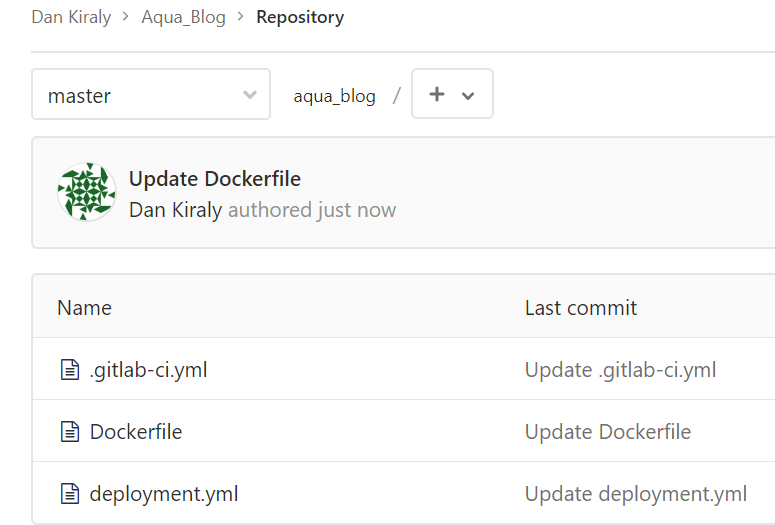
Task: Expand the branch selector chevron arrow
Action: point(250,95)
